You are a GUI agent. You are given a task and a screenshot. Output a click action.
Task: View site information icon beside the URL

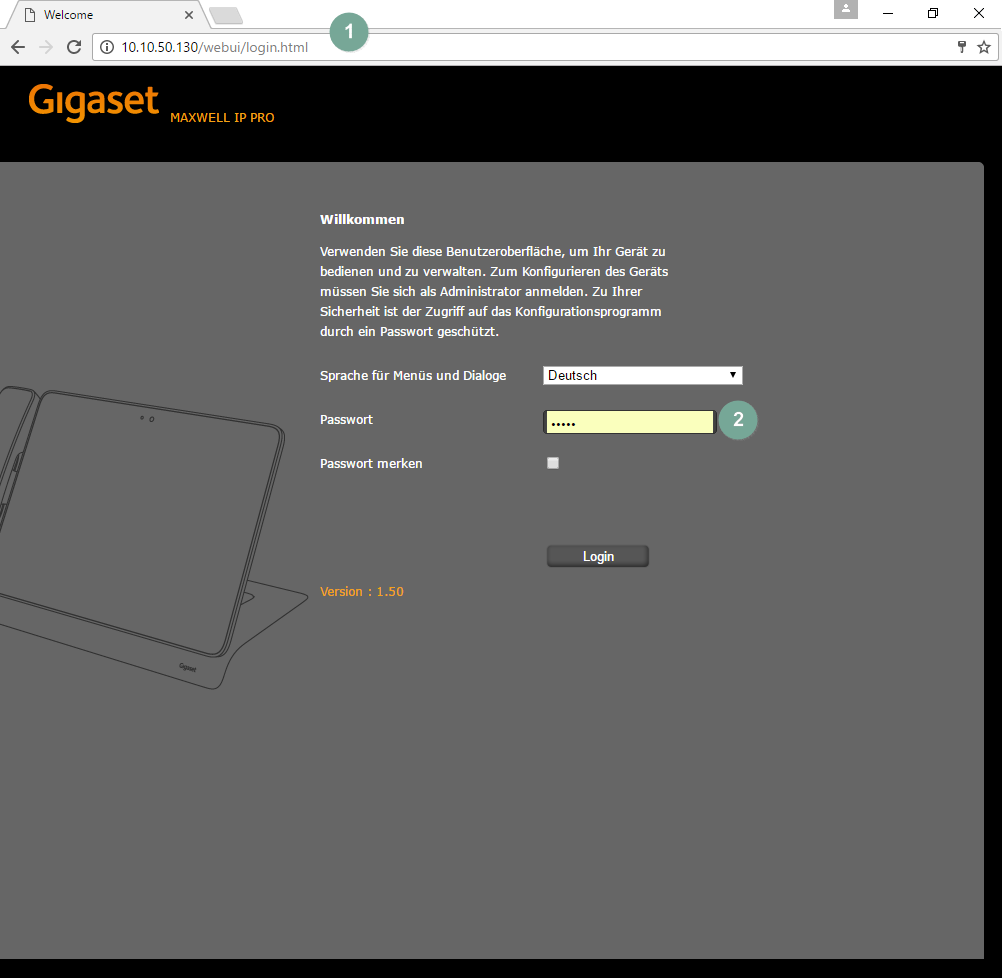[x=107, y=47]
